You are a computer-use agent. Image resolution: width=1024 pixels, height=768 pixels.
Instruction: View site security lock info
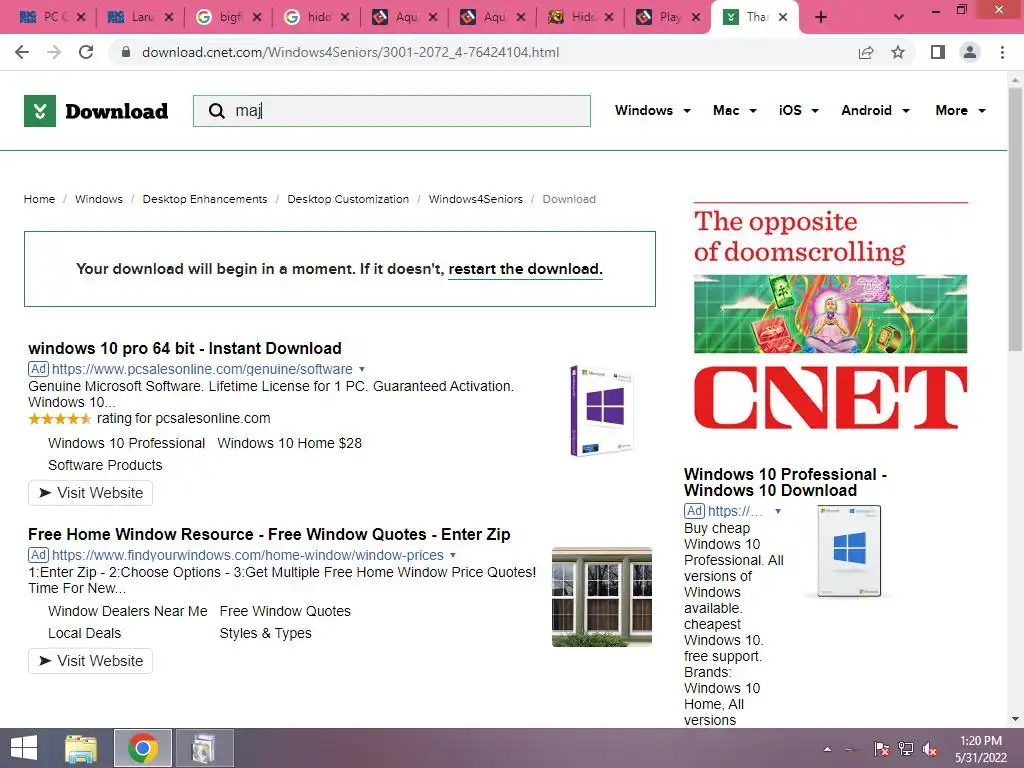[x=126, y=52]
